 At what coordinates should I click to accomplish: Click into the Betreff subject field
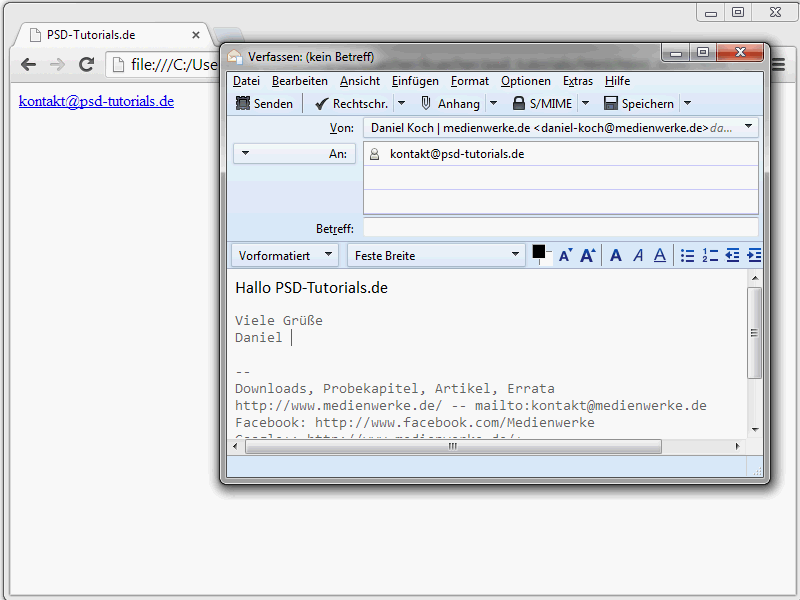pyautogui.click(x=560, y=228)
